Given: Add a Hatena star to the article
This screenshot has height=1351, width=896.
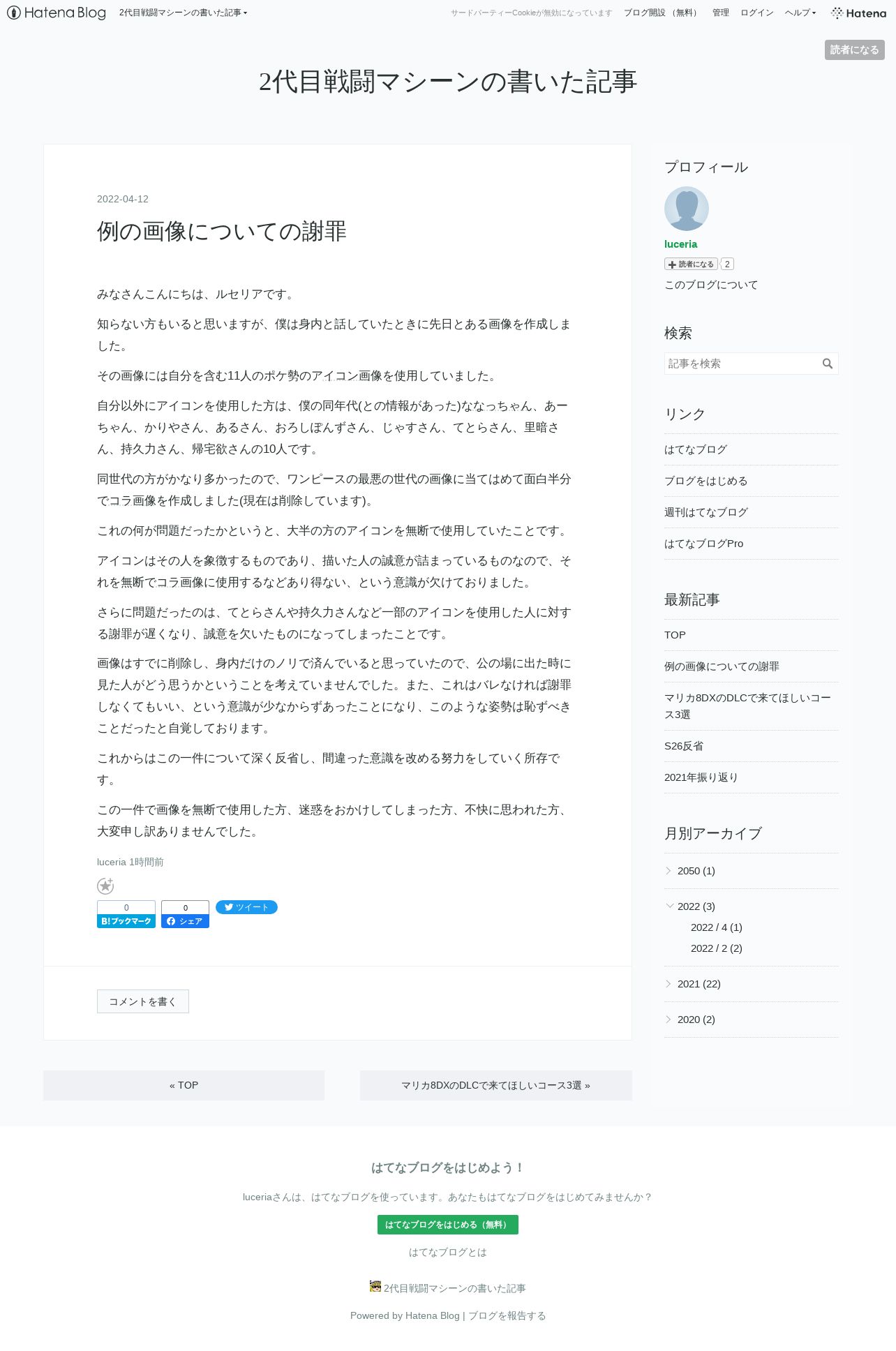Looking at the screenshot, I should pyautogui.click(x=105, y=886).
